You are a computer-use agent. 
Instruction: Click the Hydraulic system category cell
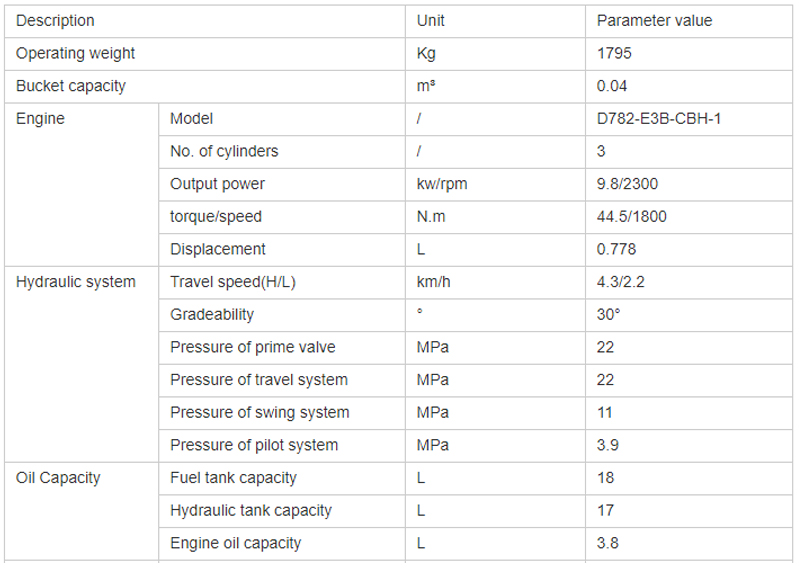coord(82,364)
